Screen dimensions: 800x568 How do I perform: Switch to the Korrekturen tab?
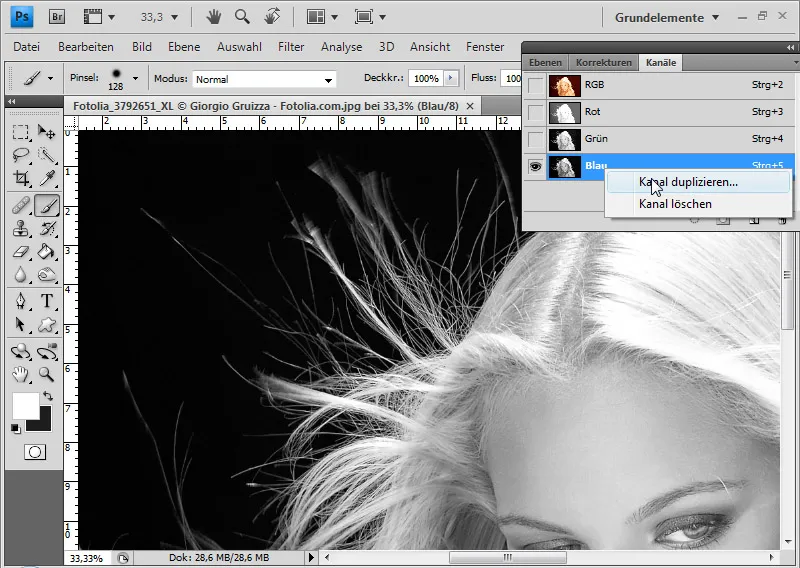tap(604, 63)
